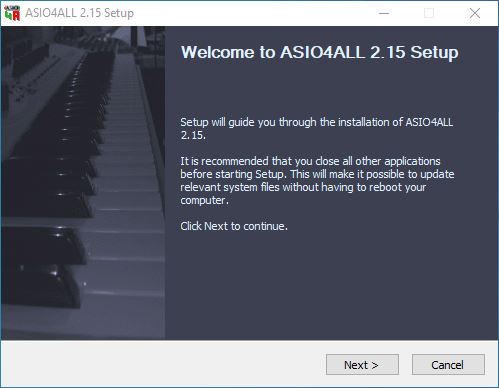The image size is (499, 388).
Task: Click the ASIO4ALL 2.15 Setup title text
Action: [x=79, y=13]
